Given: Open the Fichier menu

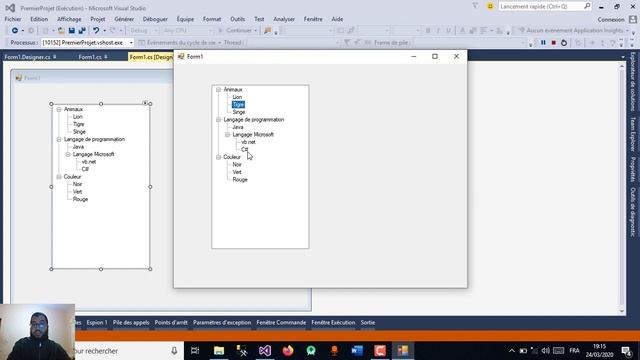Looking at the screenshot, I should (13, 19).
